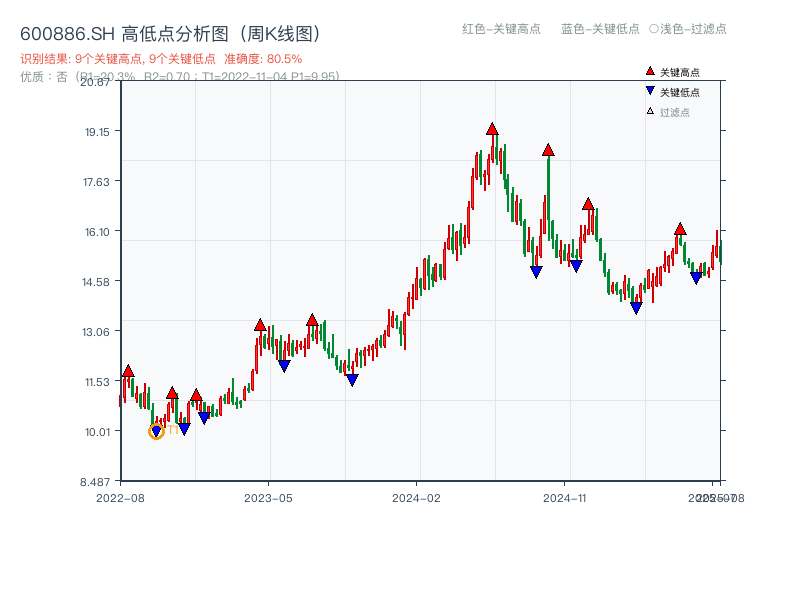Click the 2023-05 x-axis date label
Screen dimensions: 800x600
point(268,498)
